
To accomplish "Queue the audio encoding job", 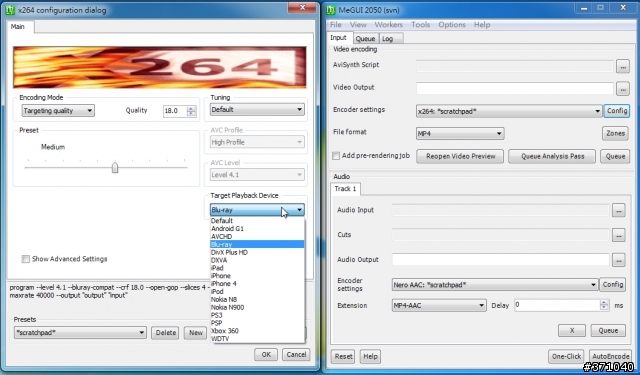I will pyautogui.click(x=608, y=331).
